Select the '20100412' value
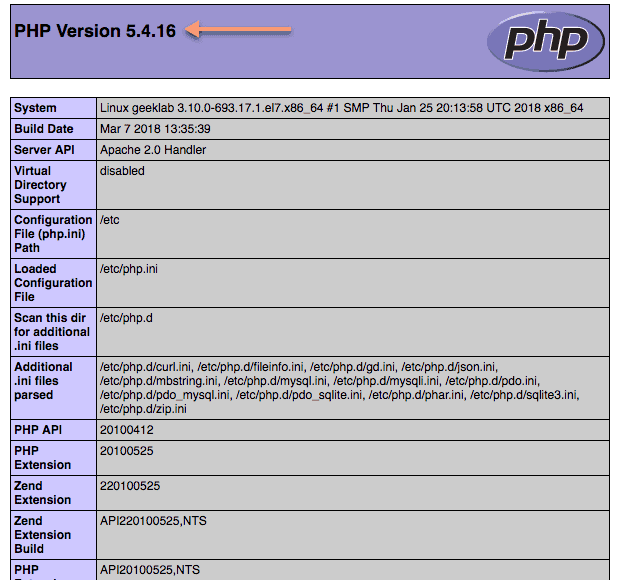The image size is (623, 580). pos(126,430)
